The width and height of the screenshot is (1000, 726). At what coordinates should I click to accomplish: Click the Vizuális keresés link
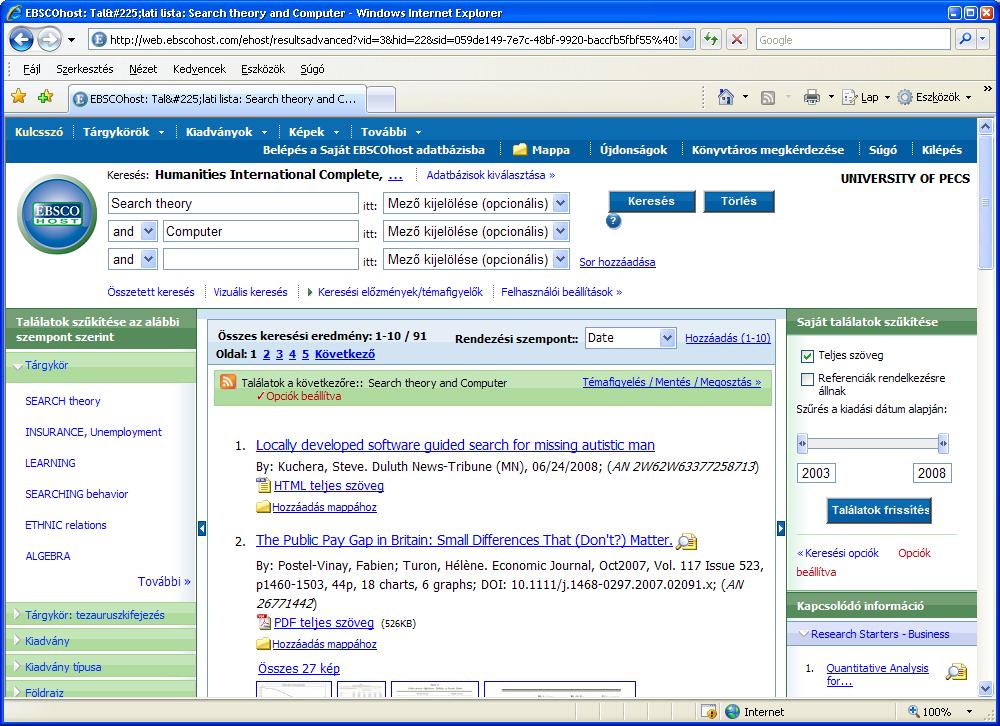(250, 292)
